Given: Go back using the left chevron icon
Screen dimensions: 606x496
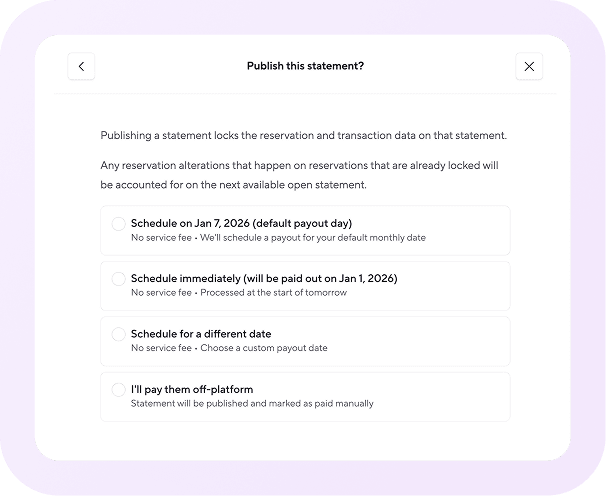Looking at the screenshot, I should tap(81, 66).
